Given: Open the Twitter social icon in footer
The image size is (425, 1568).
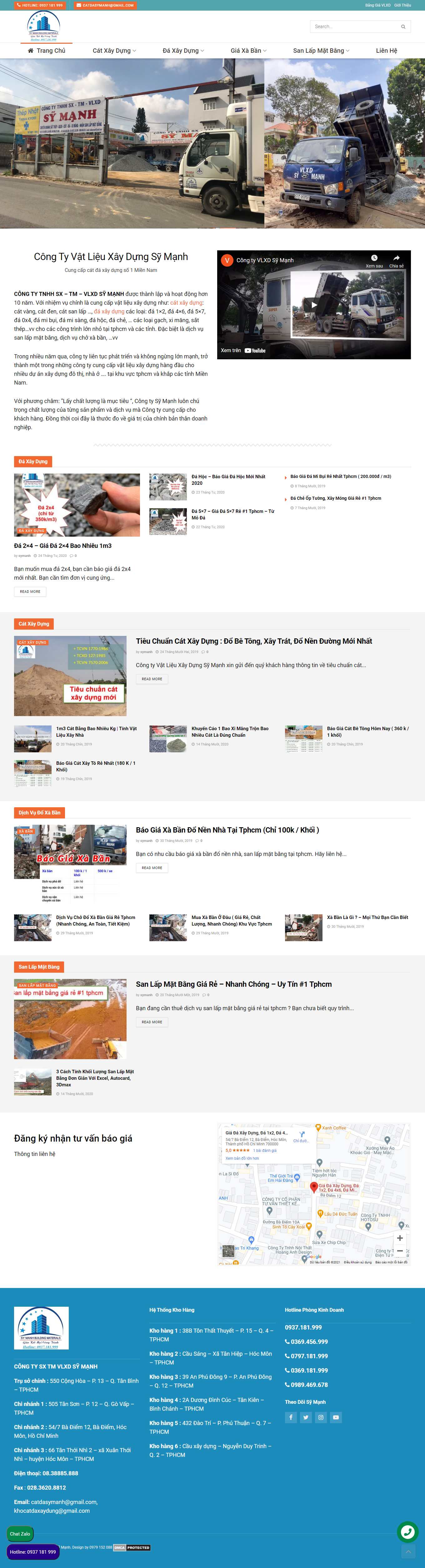Looking at the screenshot, I should [x=306, y=1418].
